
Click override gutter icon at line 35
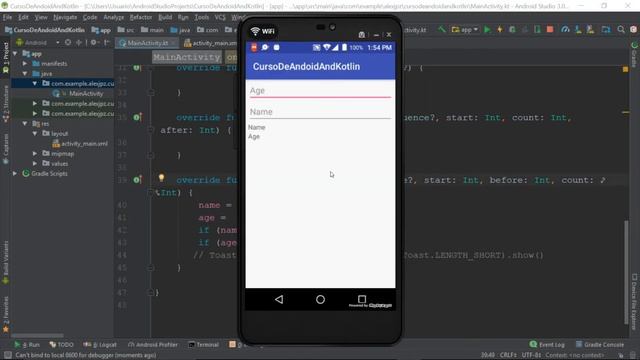click(x=138, y=118)
